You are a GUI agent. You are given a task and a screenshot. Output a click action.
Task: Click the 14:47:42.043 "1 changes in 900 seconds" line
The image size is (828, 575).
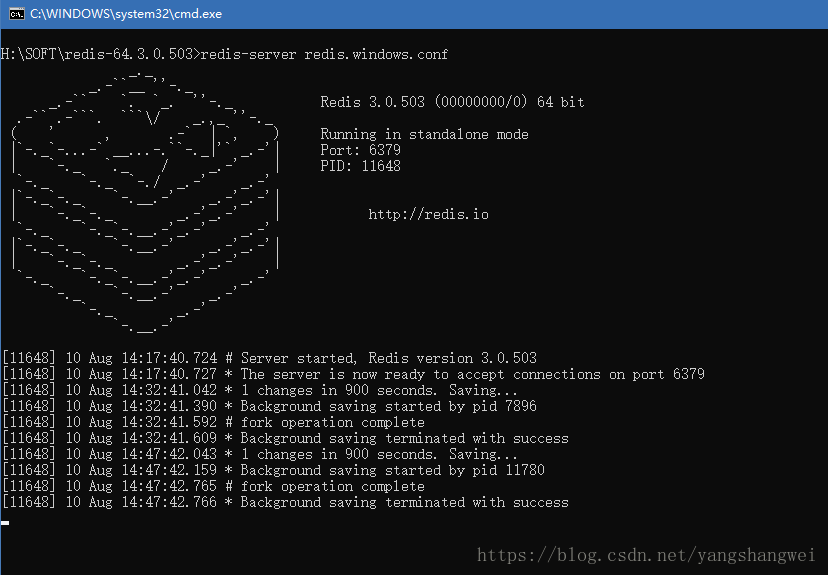click(260, 454)
